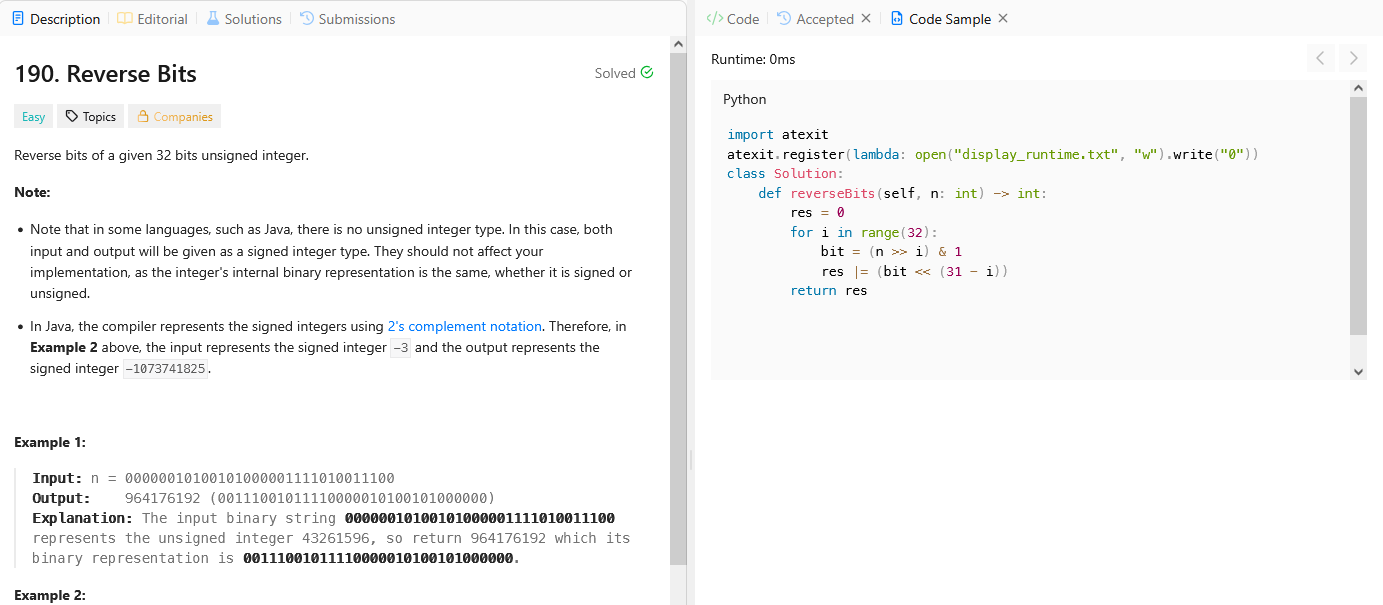Go to next code sample arrow

pos(1353,58)
